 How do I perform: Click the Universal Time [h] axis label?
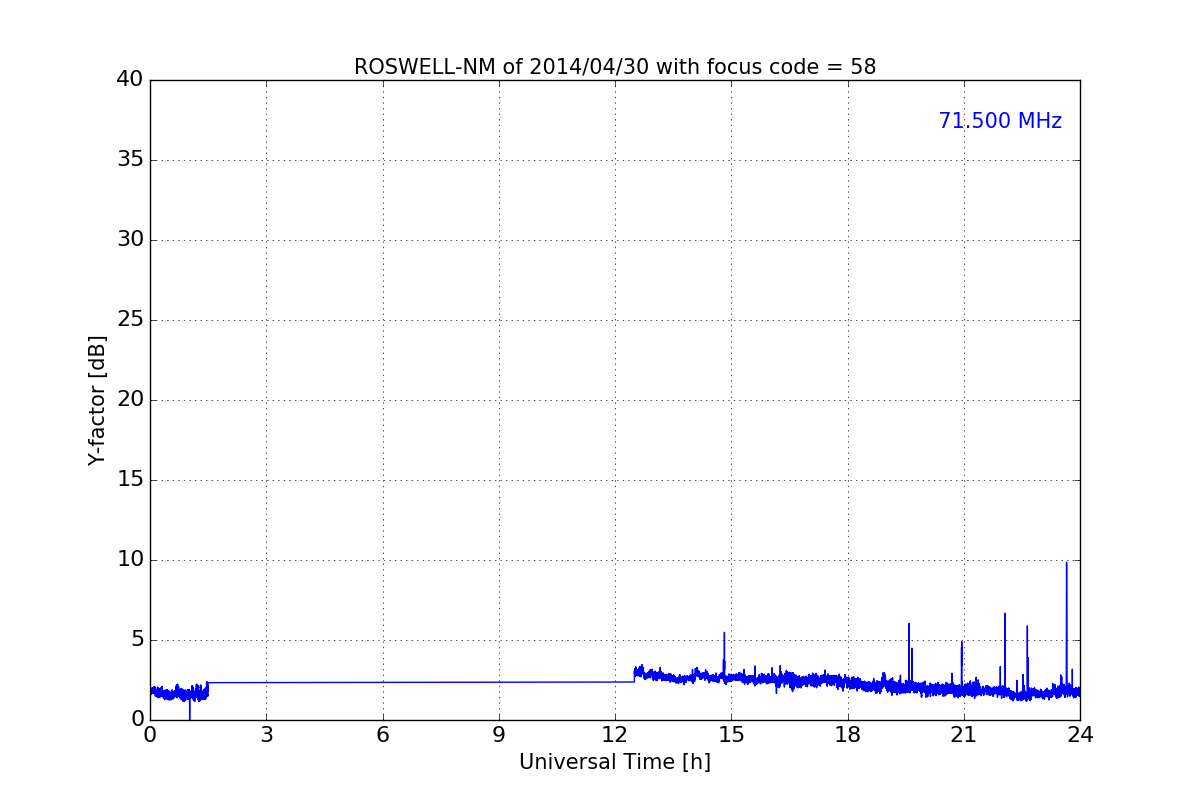tap(615, 762)
